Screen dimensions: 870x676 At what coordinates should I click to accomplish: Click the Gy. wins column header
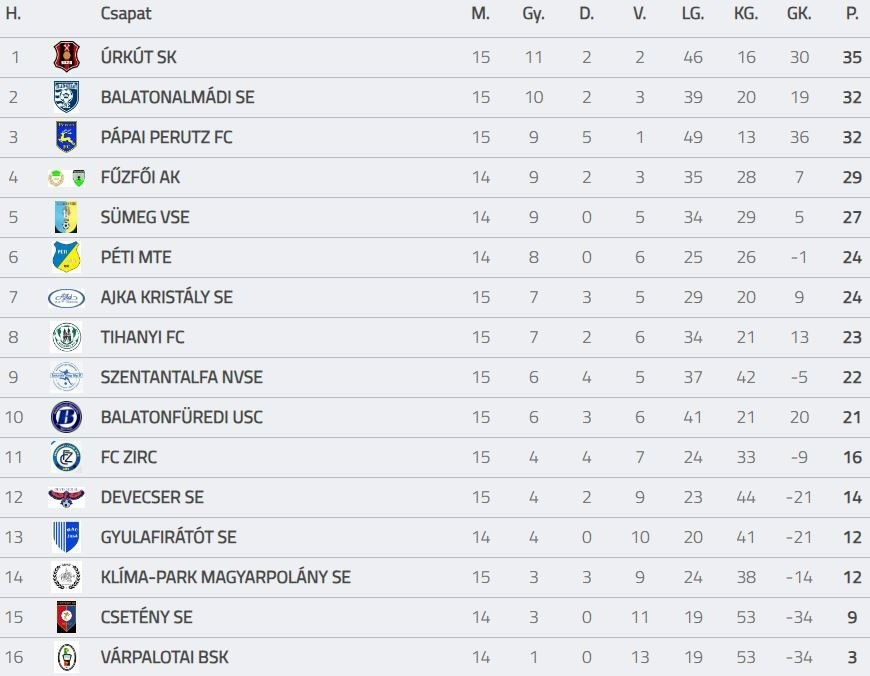tap(533, 14)
